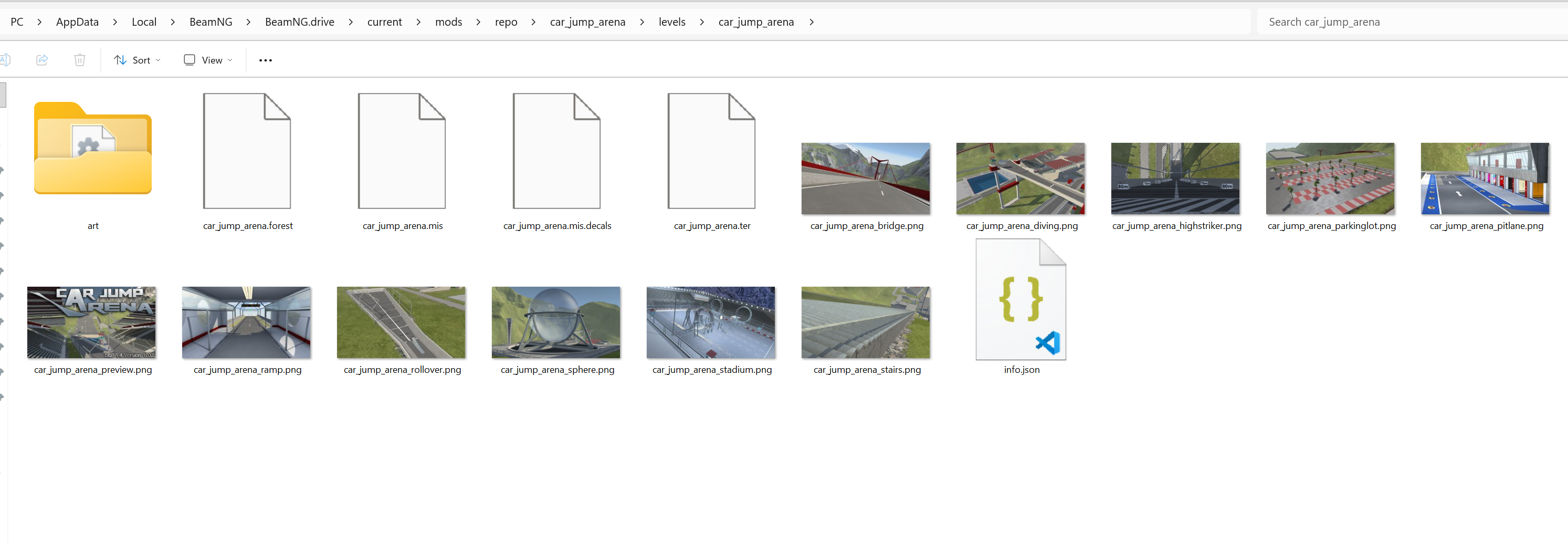The width and height of the screenshot is (1568, 543).
Task: Navigate to current in the breadcrumb
Action: [385, 22]
